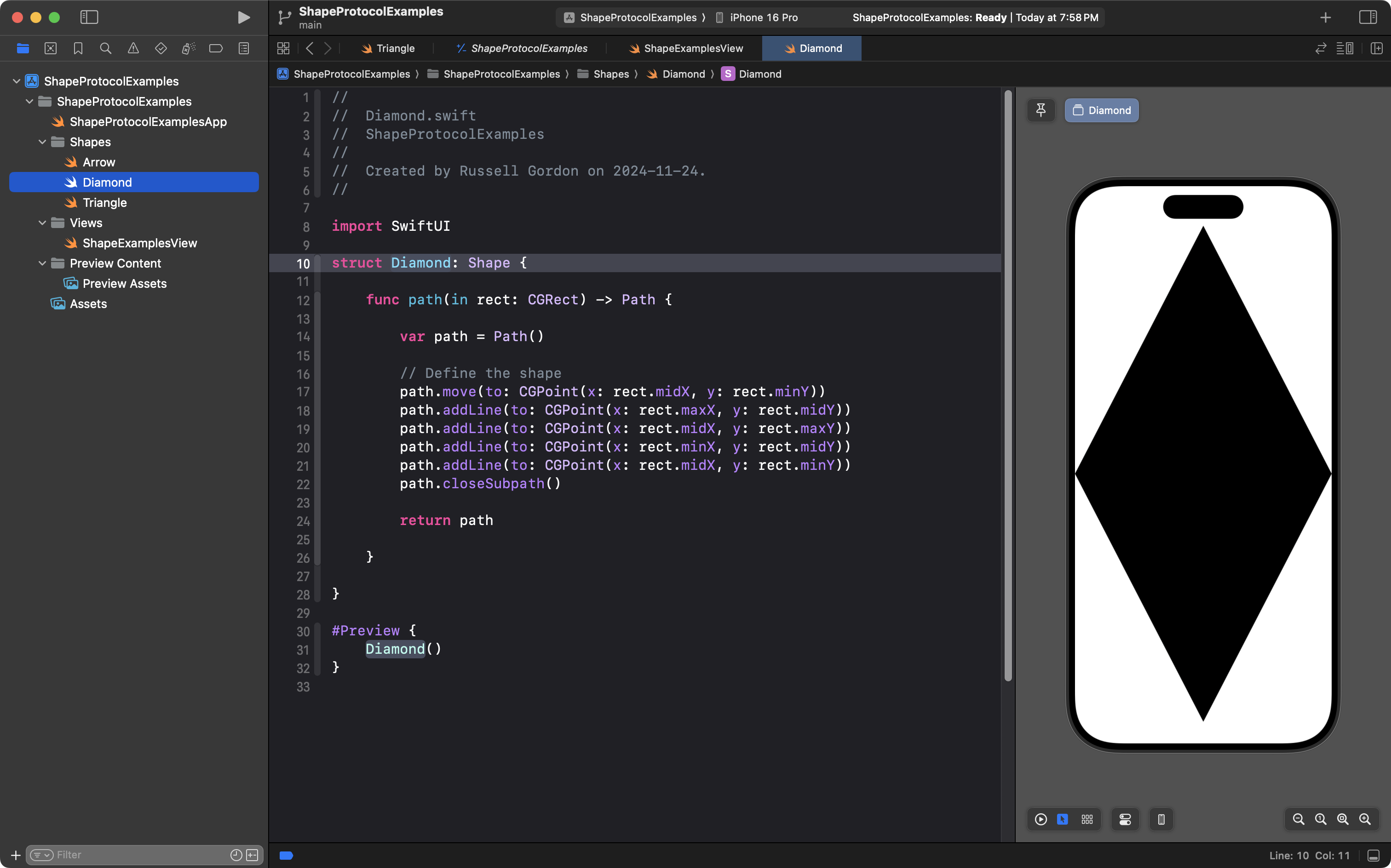This screenshot has width=1391, height=868.
Task: Toggle the right inspector panel
Action: pyautogui.click(x=1368, y=17)
